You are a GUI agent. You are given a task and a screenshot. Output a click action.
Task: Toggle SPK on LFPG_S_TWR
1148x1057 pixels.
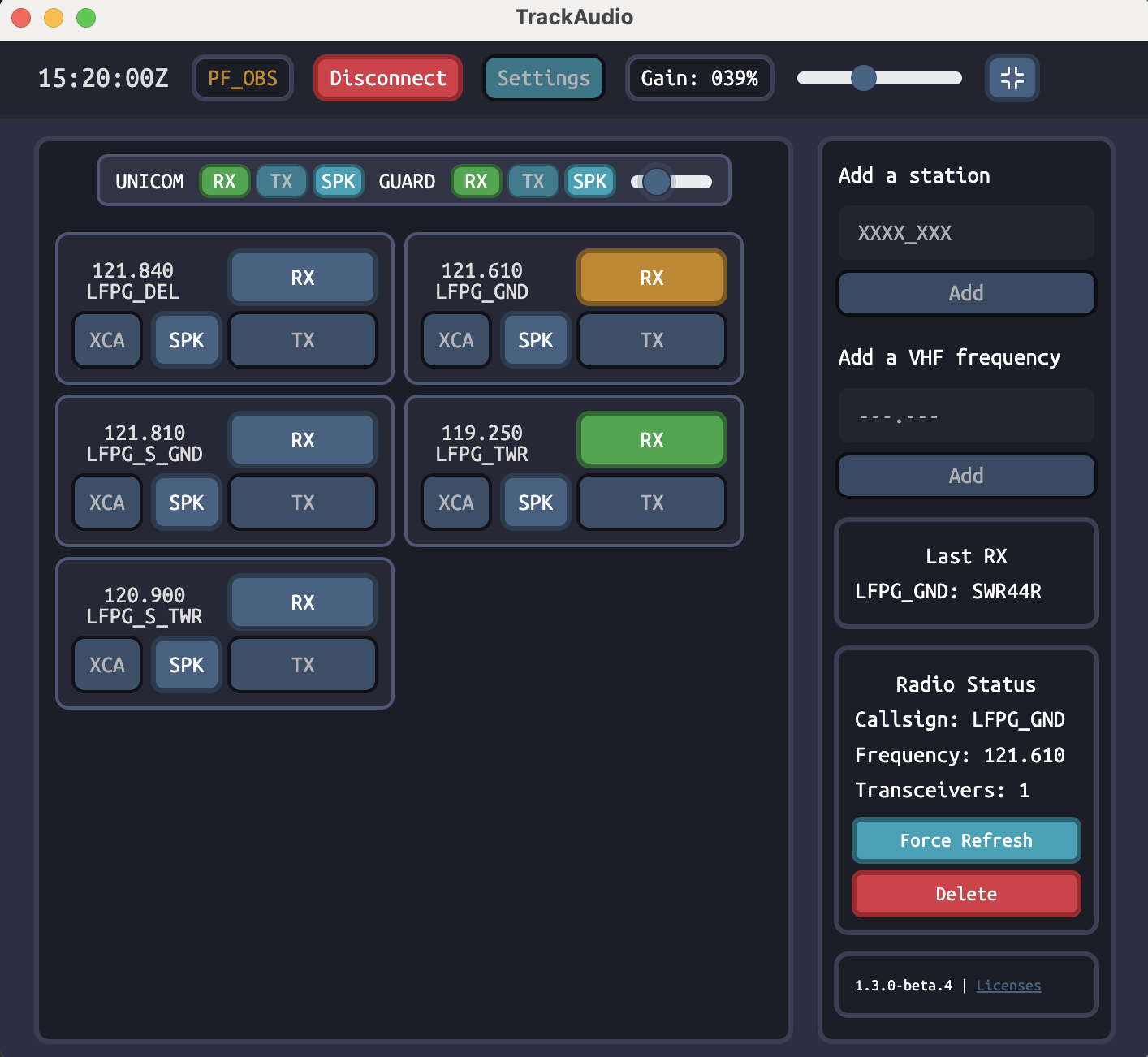(187, 665)
